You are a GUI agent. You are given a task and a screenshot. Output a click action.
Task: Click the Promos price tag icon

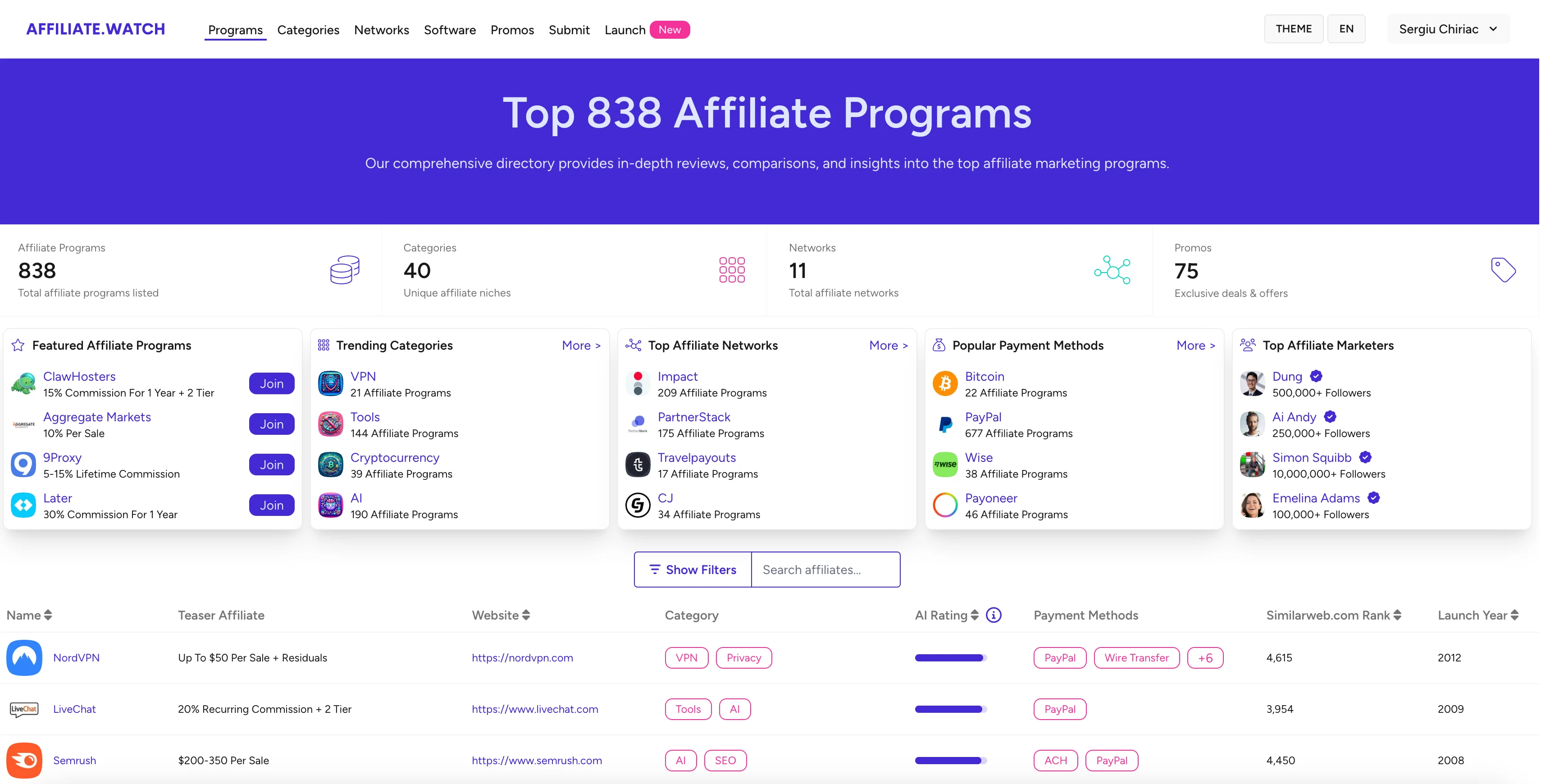click(x=1503, y=270)
